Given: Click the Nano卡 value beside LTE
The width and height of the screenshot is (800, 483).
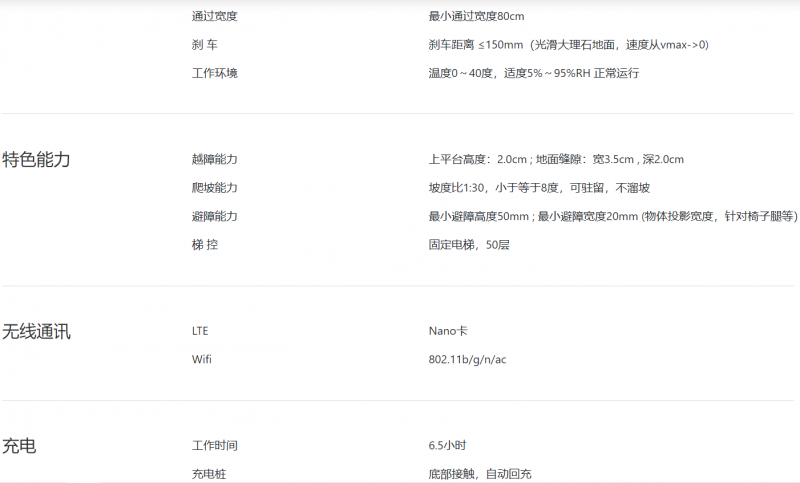Looking at the screenshot, I should coord(449,331).
